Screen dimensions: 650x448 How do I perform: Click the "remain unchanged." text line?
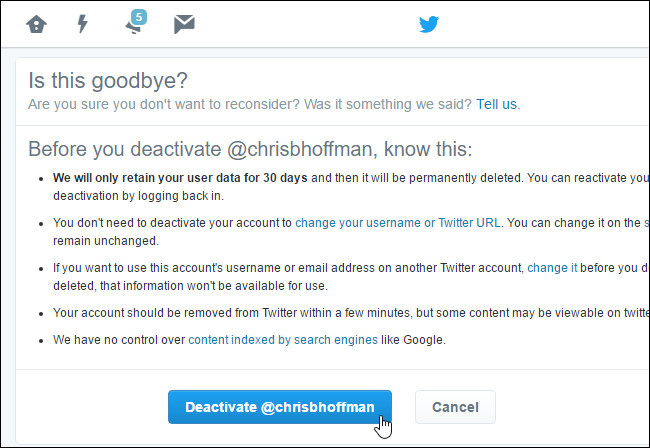106,241
